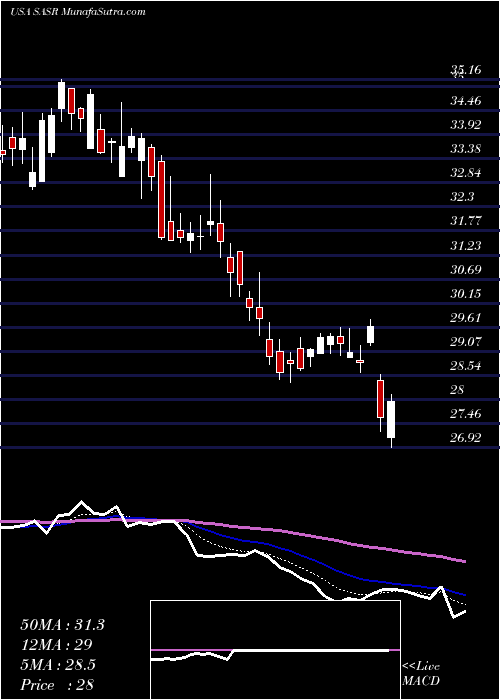The width and height of the screenshot is (500, 700).
Task: Click the 32.84 price level label
Action: pyautogui.click(x=466, y=173)
